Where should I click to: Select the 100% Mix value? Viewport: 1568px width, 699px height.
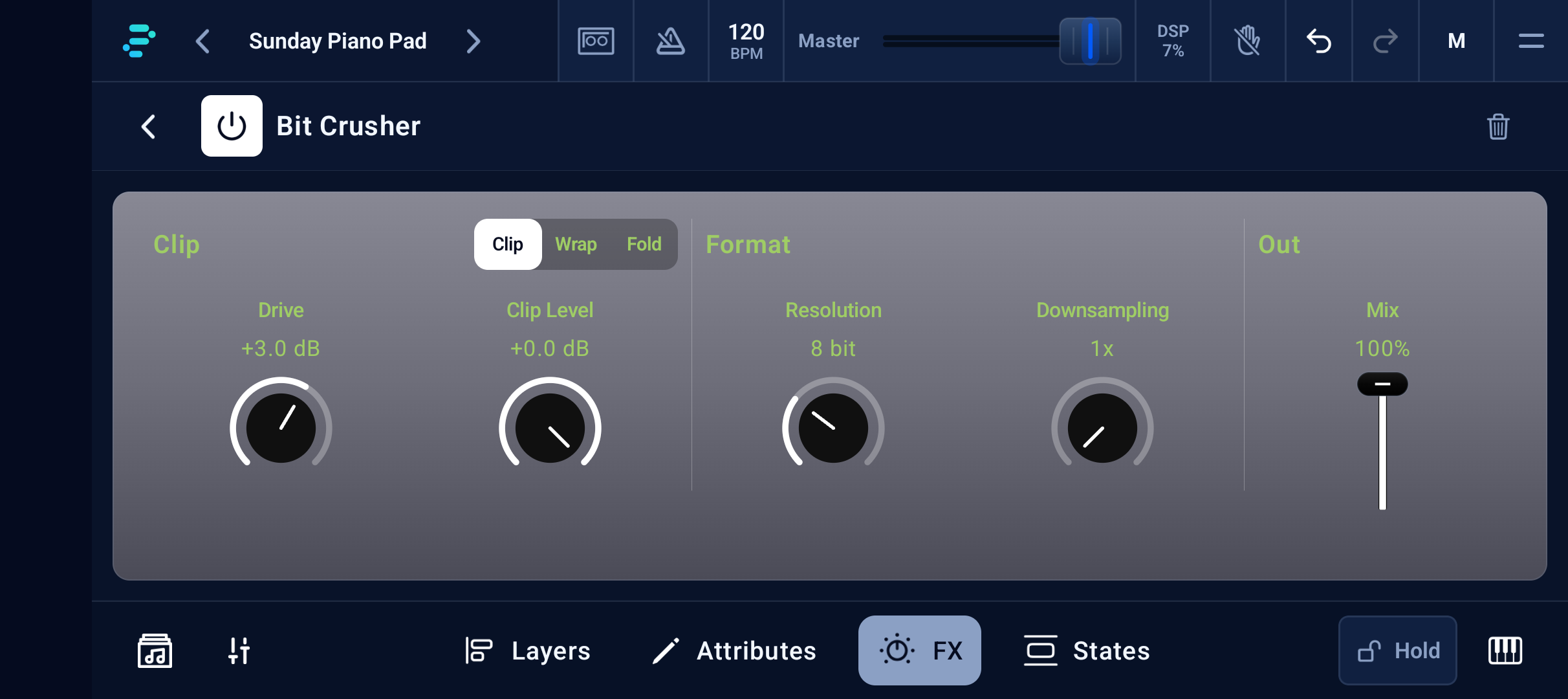point(1382,348)
